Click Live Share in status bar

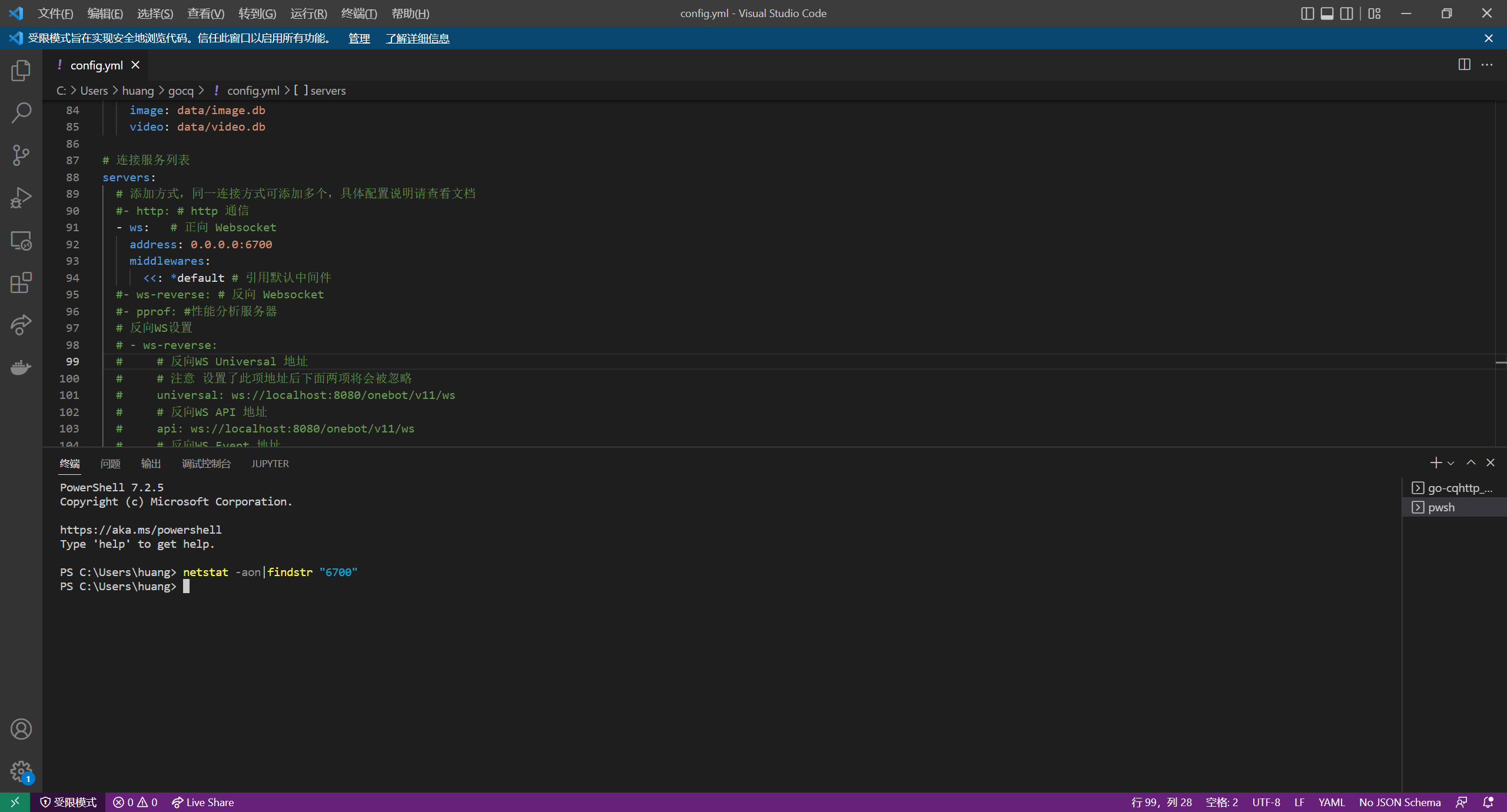[203, 802]
